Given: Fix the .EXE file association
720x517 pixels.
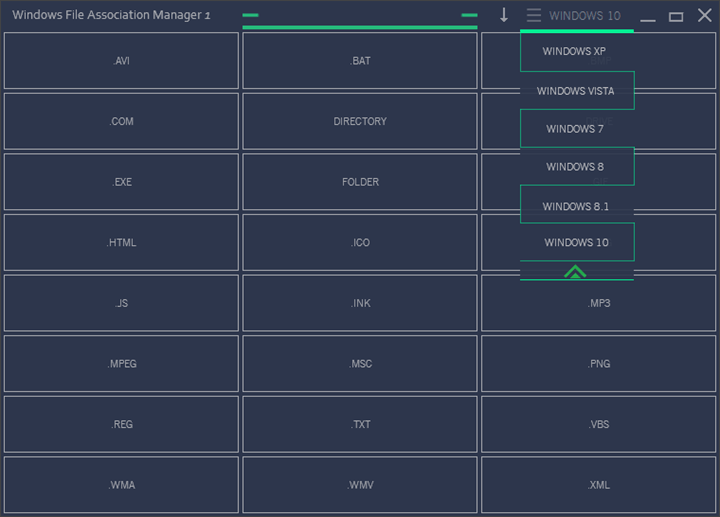Looking at the screenshot, I should click(121, 182).
